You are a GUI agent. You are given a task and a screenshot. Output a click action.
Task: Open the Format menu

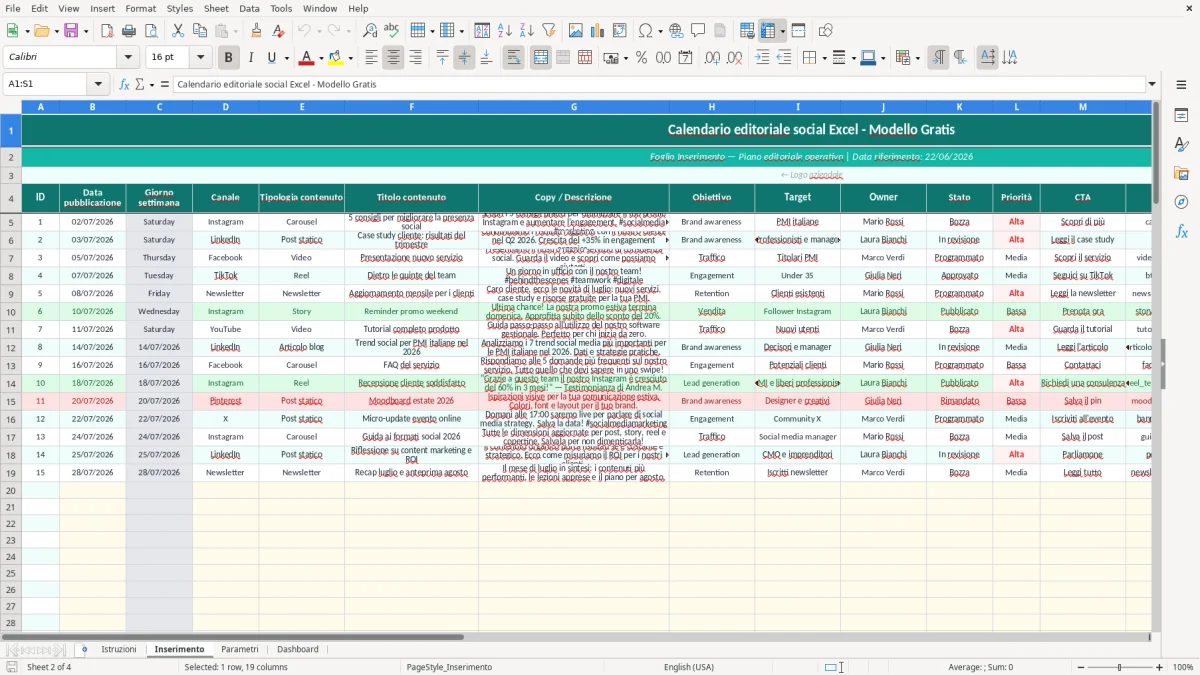pos(141,8)
